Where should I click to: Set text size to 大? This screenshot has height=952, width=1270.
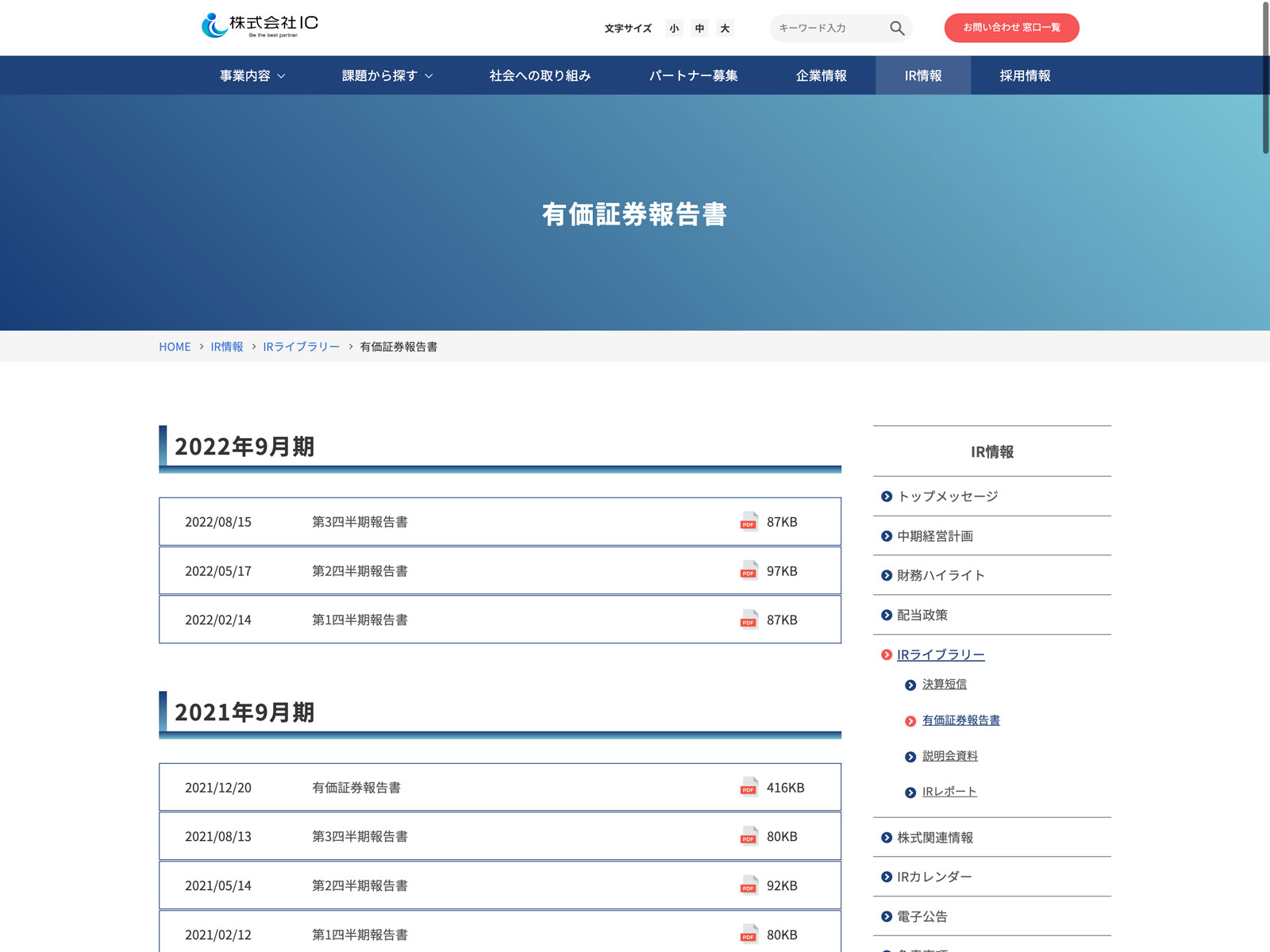coord(725,29)
